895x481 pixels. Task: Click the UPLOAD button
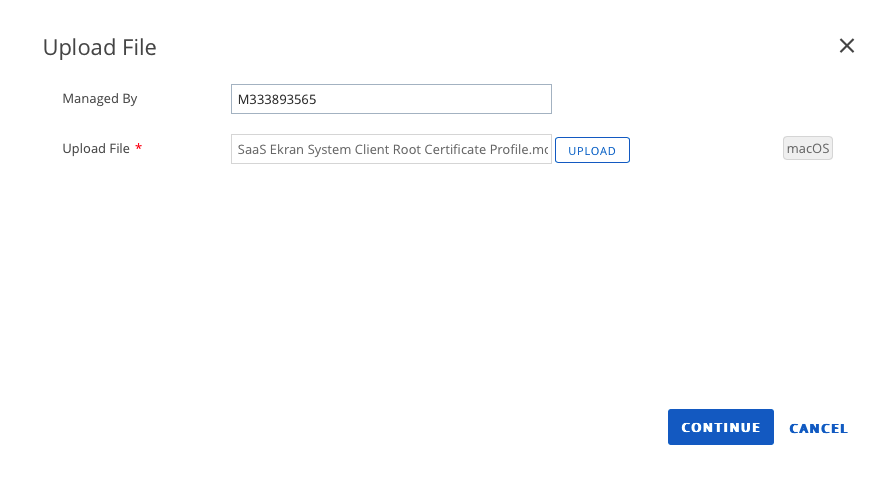[x=592, y=150]
